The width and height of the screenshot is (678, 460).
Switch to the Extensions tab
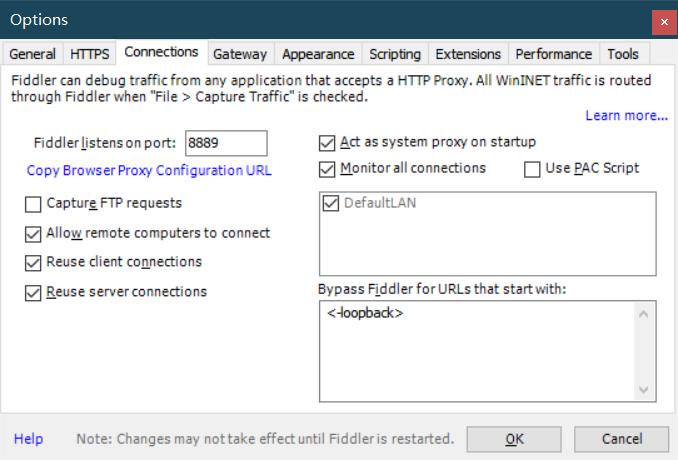pyautogui.click(x=468, y=54)
